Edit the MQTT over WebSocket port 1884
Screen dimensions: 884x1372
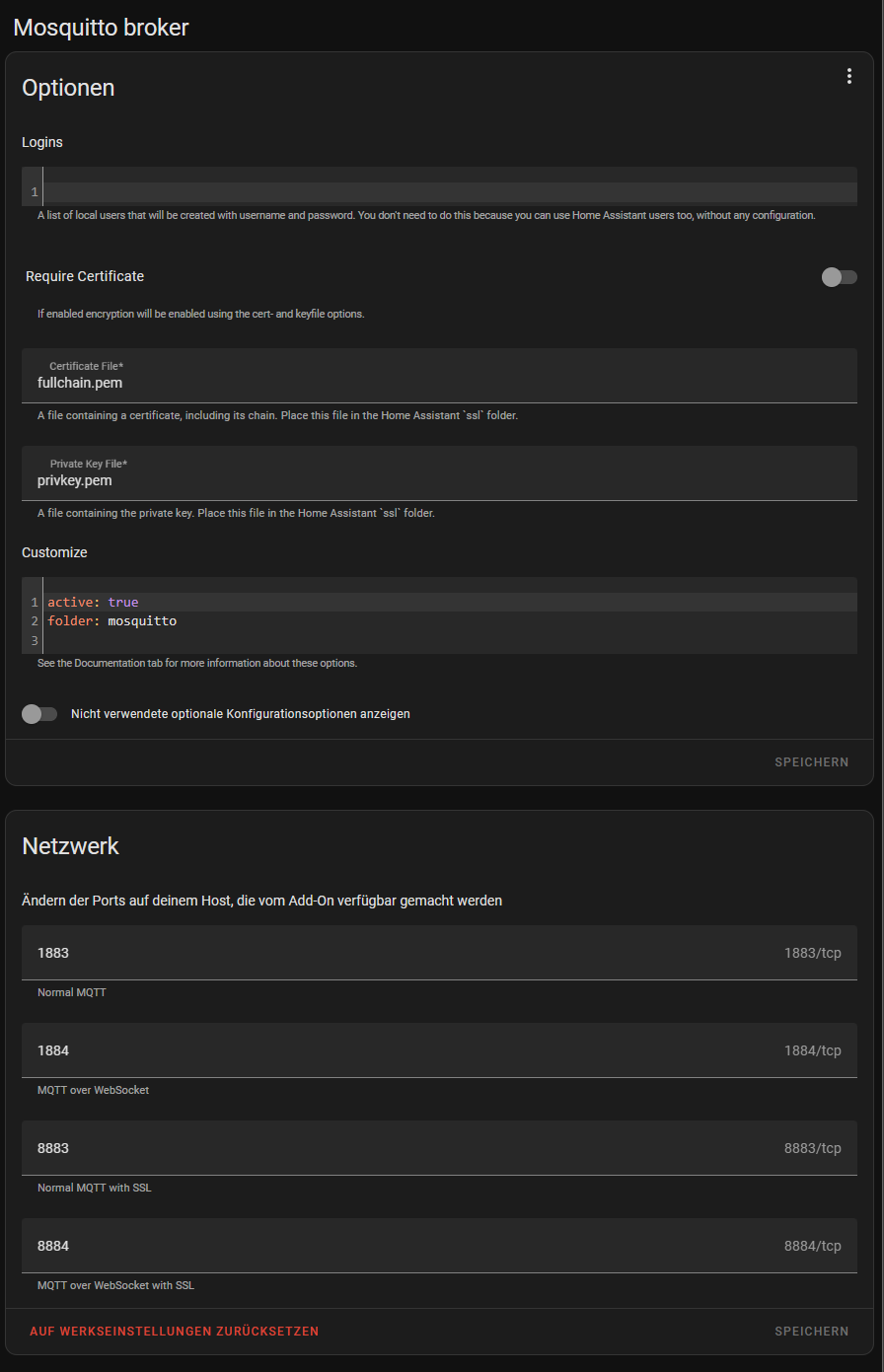[x=395, y=1050]
